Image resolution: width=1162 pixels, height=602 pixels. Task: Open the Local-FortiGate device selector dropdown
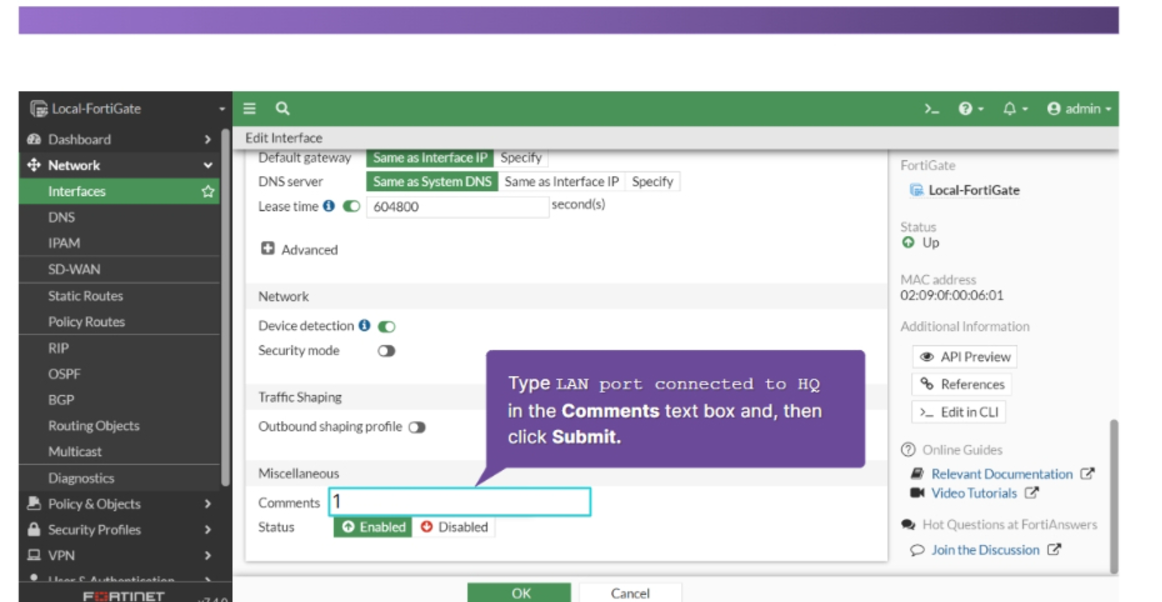126,109
